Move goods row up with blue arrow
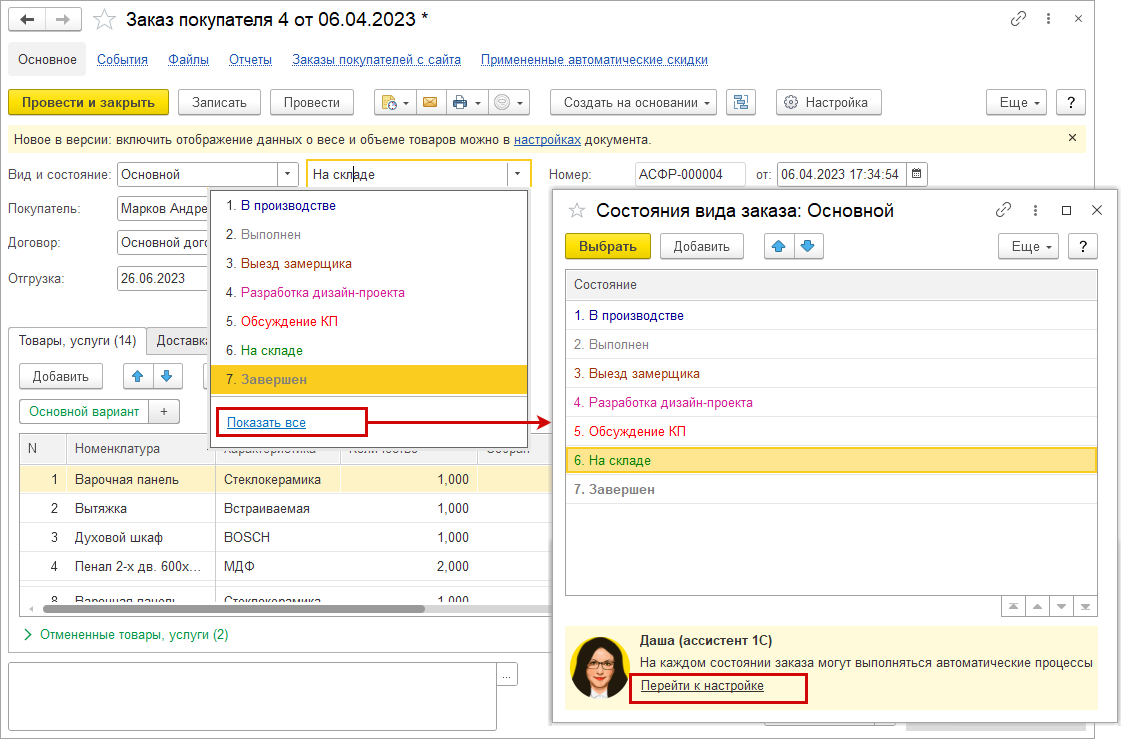 coord(138,376)
